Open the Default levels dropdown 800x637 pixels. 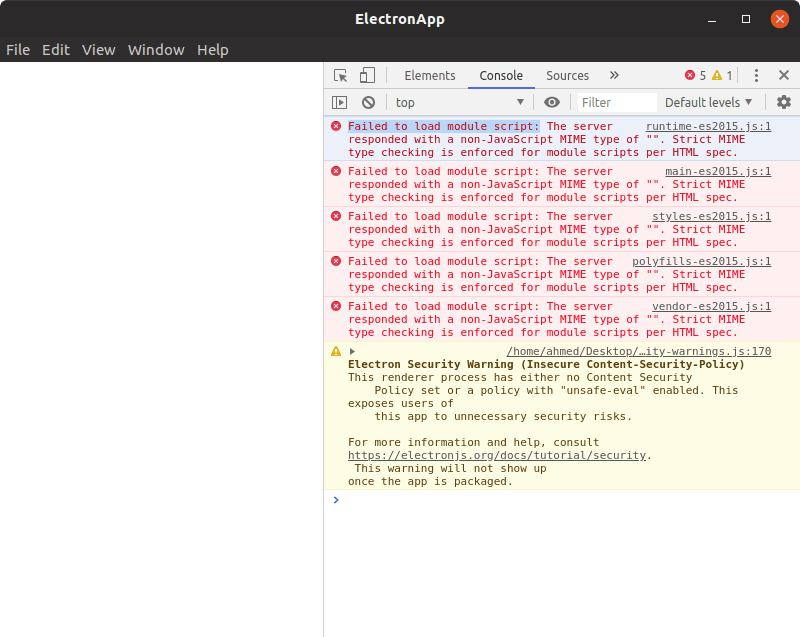pos(708,103)
